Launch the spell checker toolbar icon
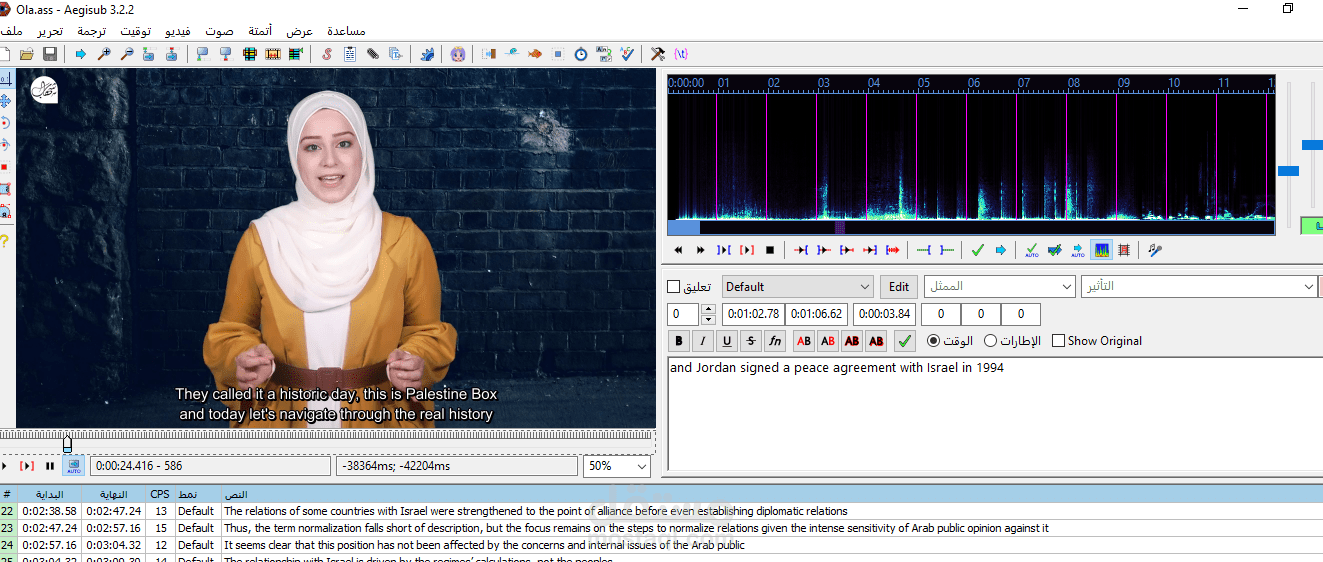Screen dimensions: 1323x562 (627, 54)
